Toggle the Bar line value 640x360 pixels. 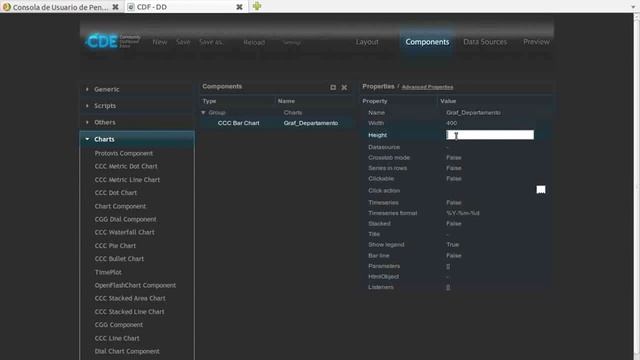pos(453,256)
